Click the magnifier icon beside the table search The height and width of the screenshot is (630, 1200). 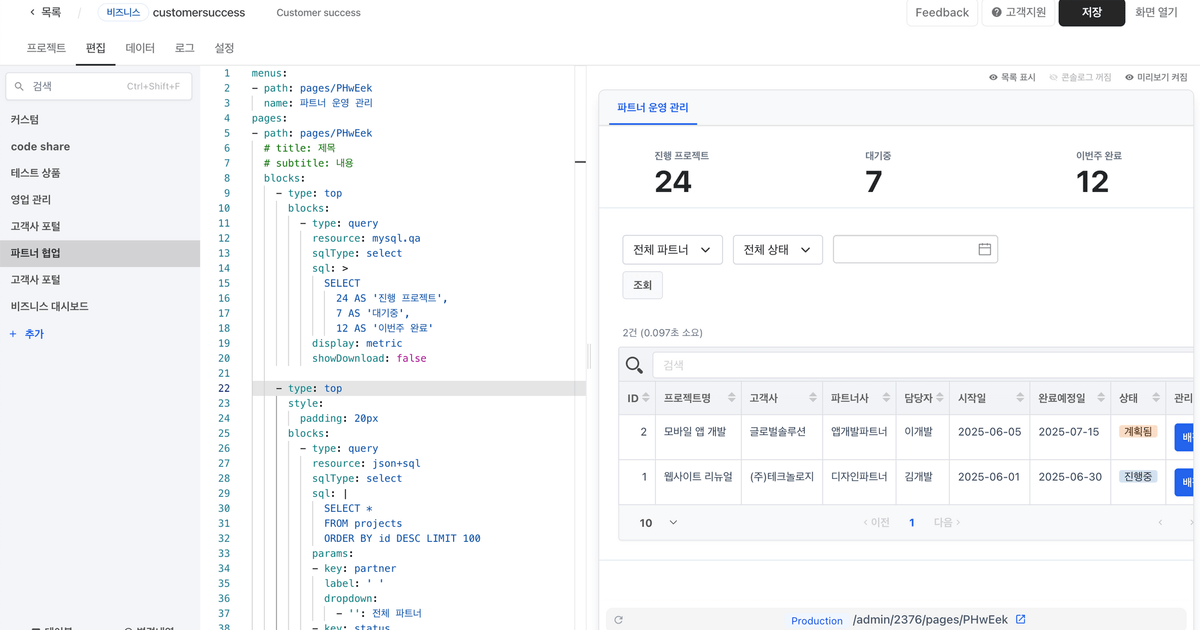tap(634, 366)
